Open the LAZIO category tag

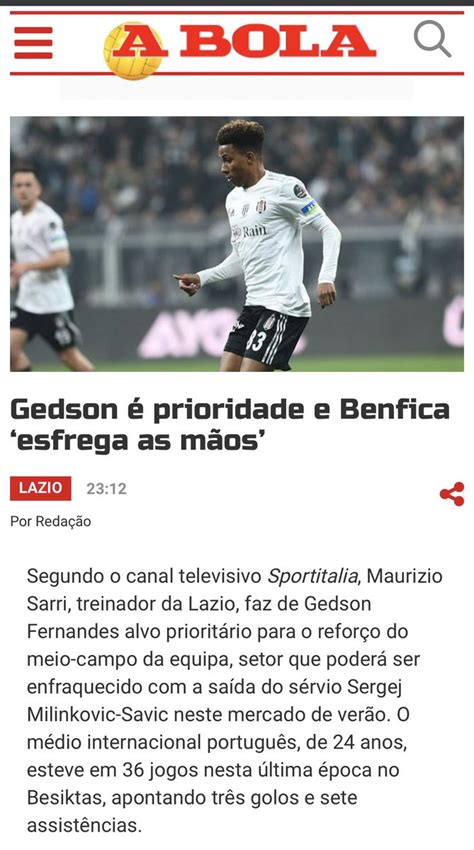[41, 488]
